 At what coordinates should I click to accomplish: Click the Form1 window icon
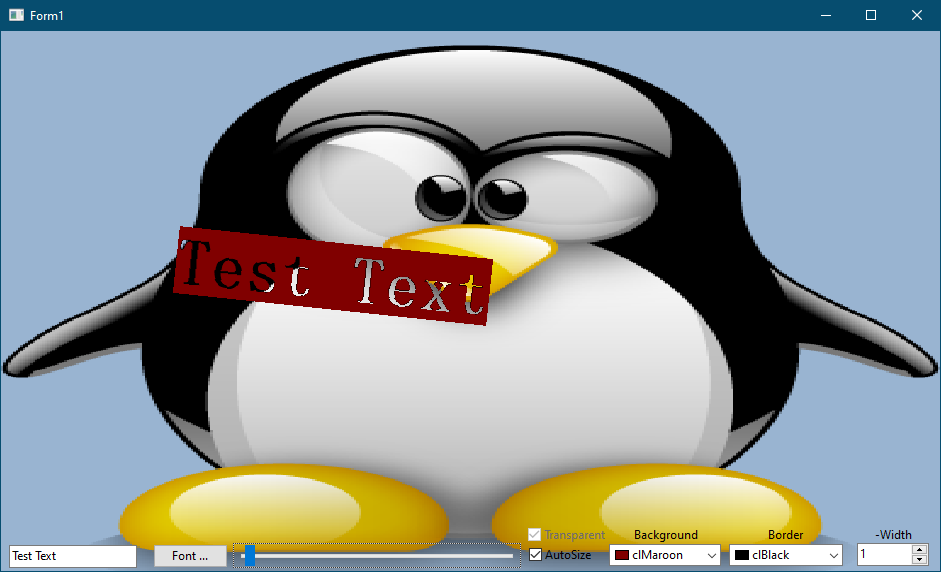[16, 15]
